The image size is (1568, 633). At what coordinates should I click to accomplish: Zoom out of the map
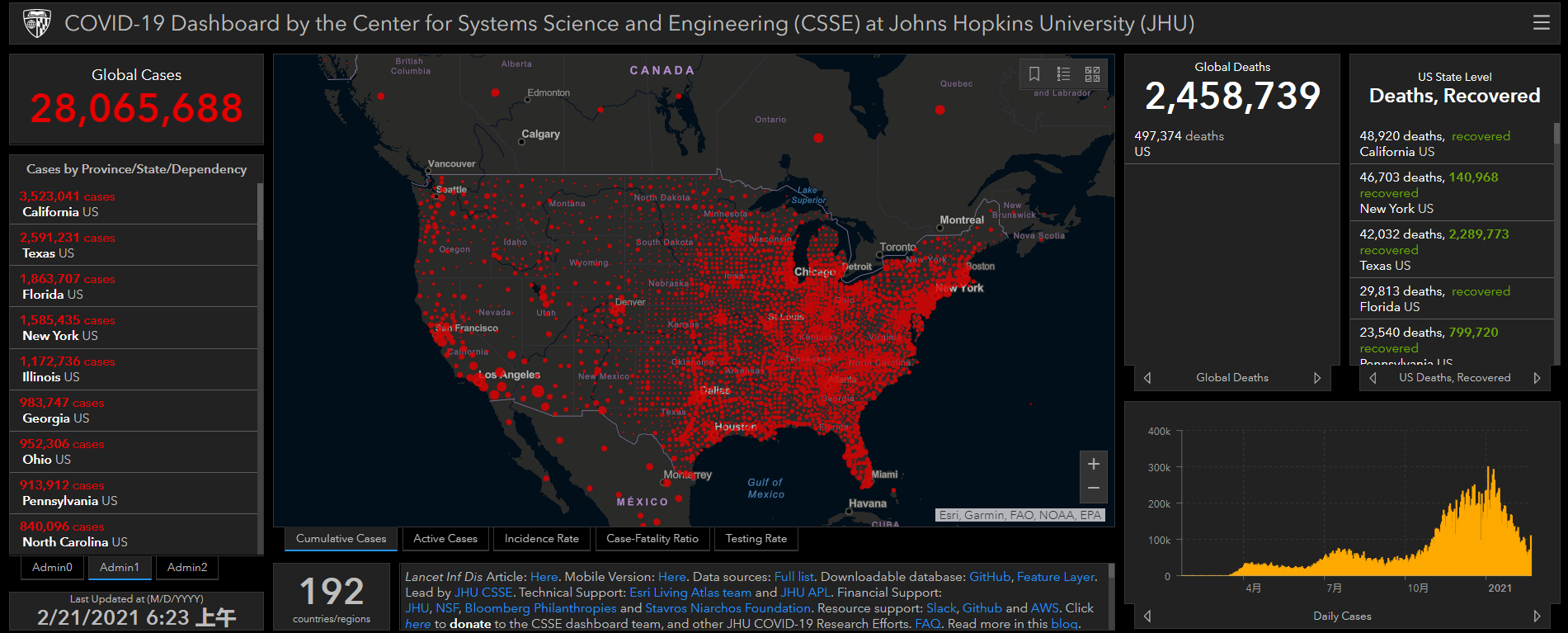[x=1093, y=489]
